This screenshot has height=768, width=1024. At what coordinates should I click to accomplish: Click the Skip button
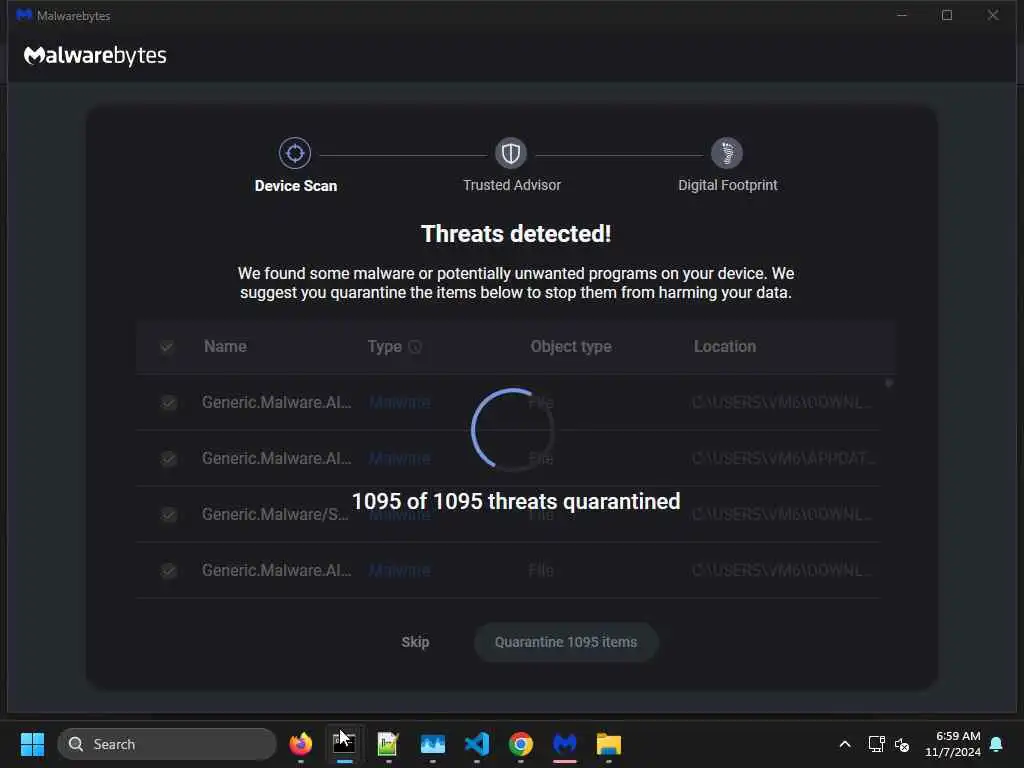coord(415,642)
